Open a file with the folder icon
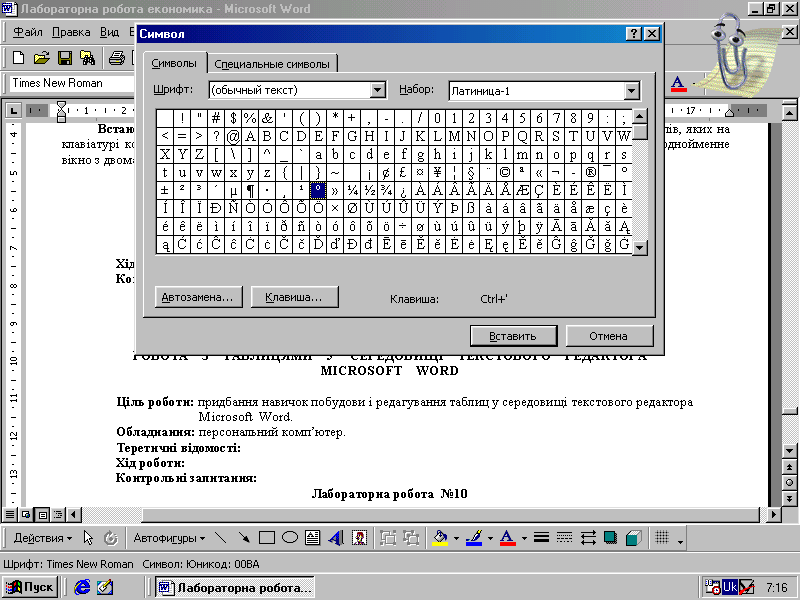Image resolution: width=800 pixels, height=600 pixels. (x=42, y=58)
